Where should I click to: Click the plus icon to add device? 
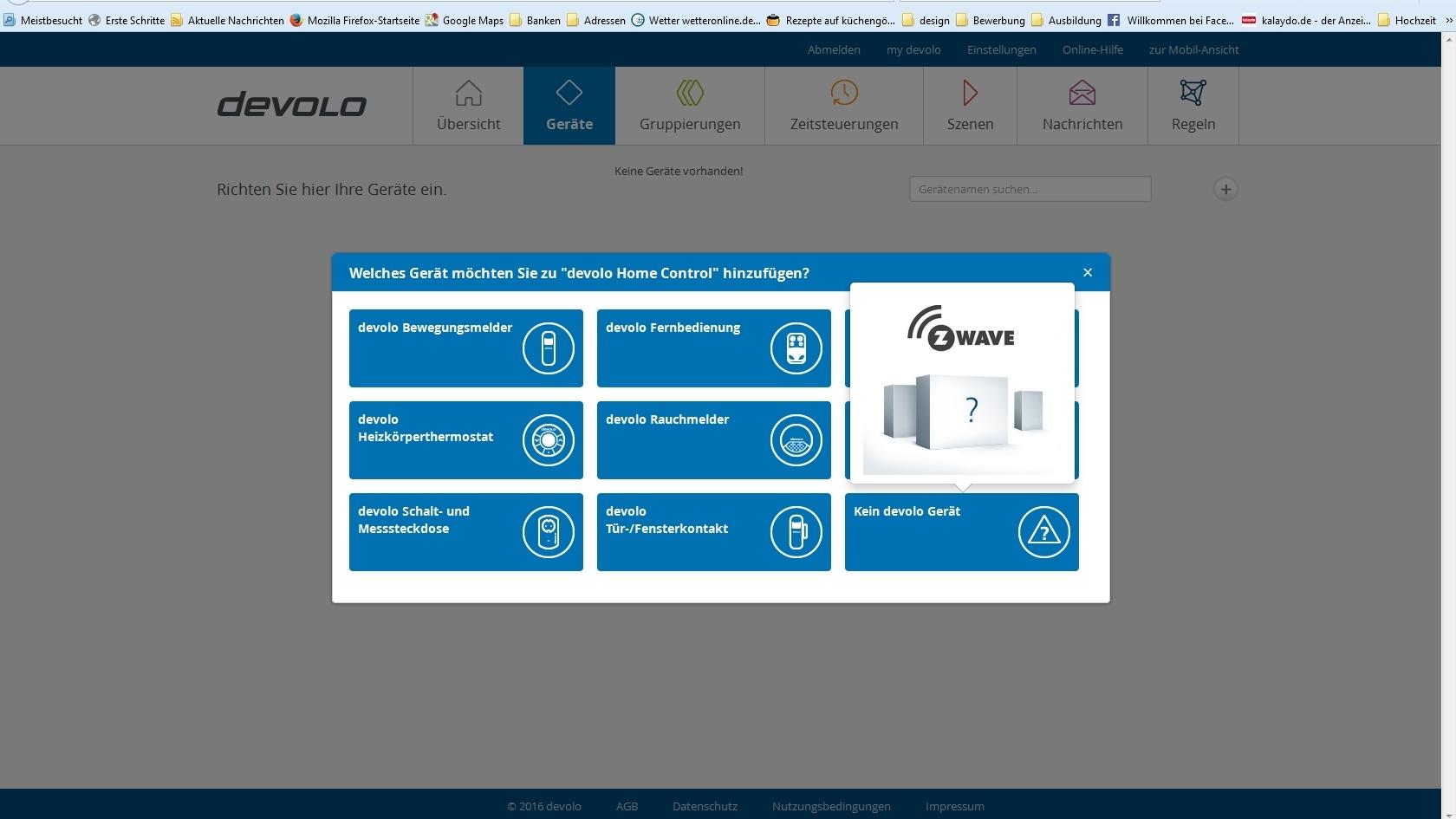[1225, 190]
